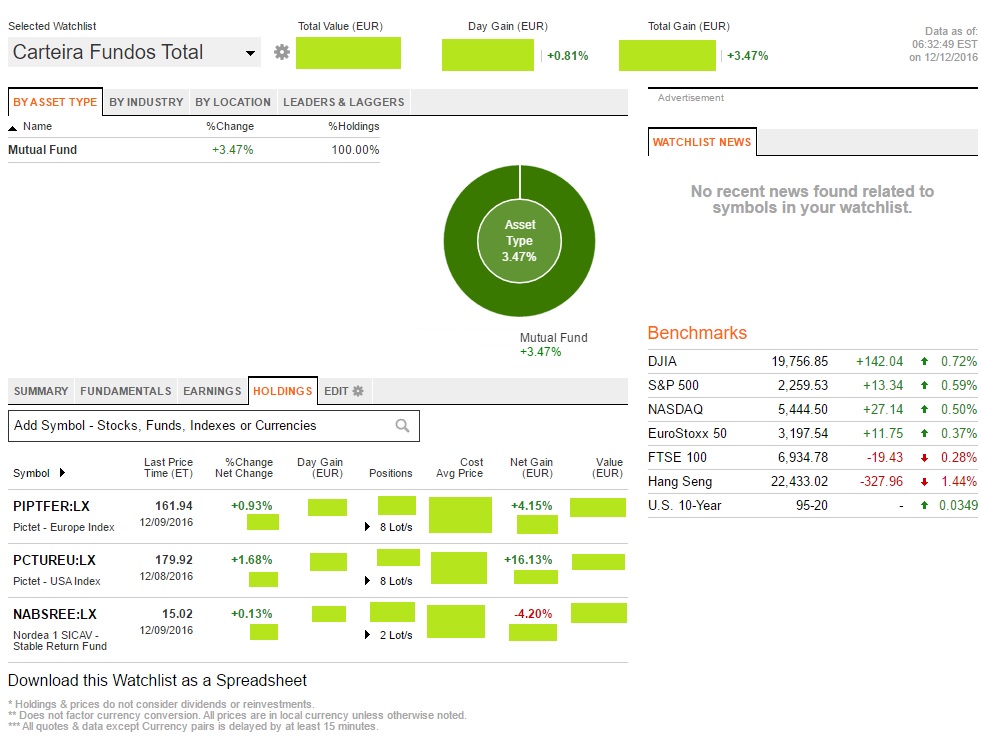Open the NABSREE:LX symbol link
The image size is (981, 747).
(55, 614)
